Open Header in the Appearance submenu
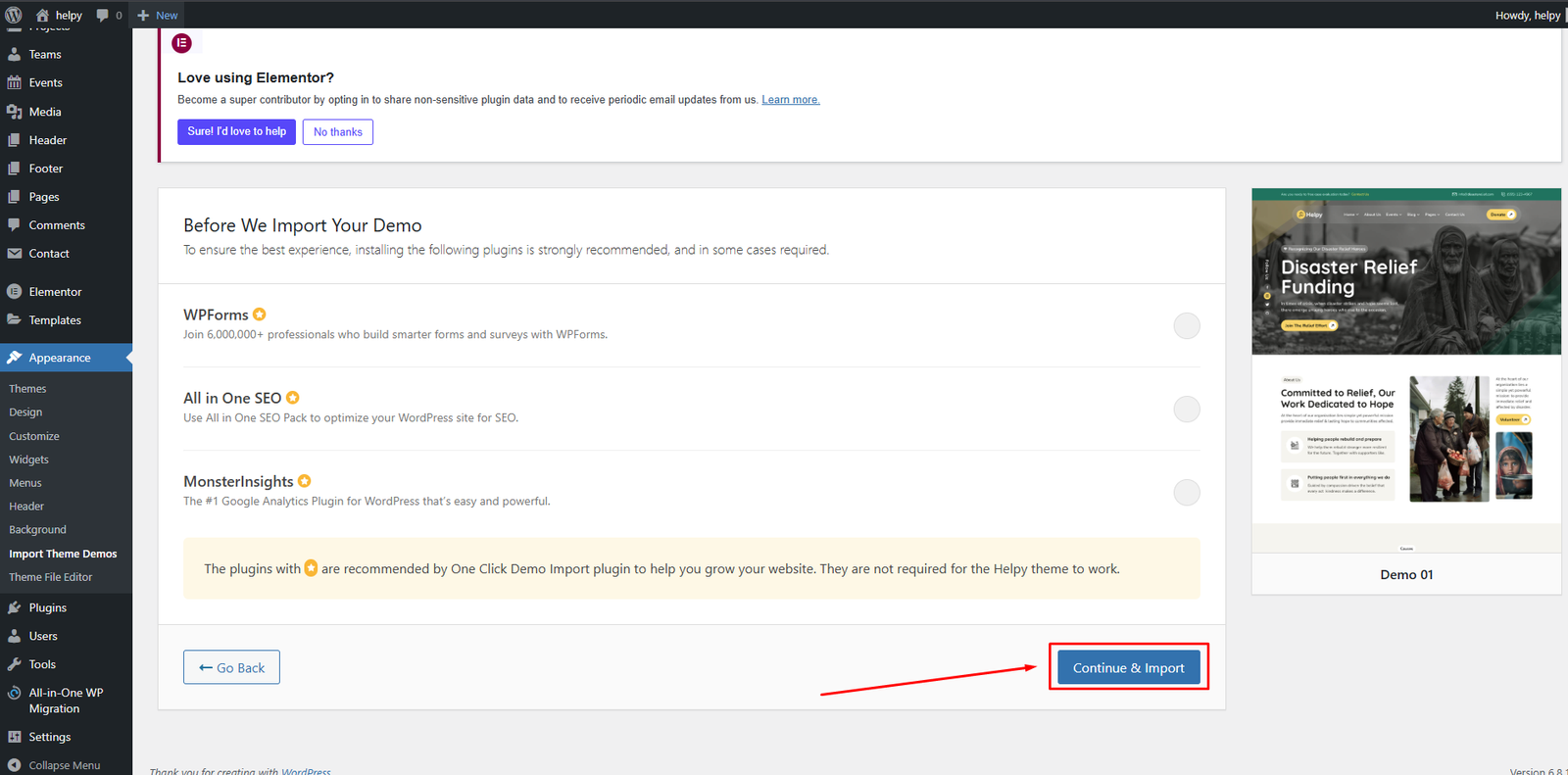Image resolution: width=1568 pixels, height=775 pixels. pos(26,507)
